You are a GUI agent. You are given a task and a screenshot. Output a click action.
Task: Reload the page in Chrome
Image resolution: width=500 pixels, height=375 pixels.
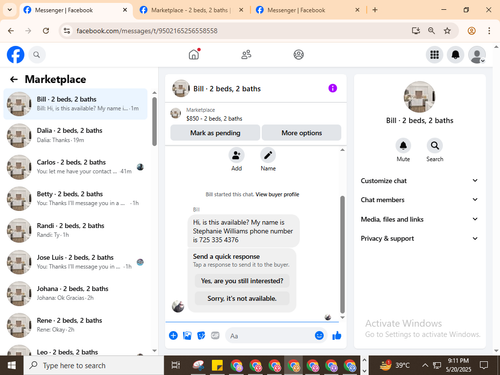[x=46, y=31]
